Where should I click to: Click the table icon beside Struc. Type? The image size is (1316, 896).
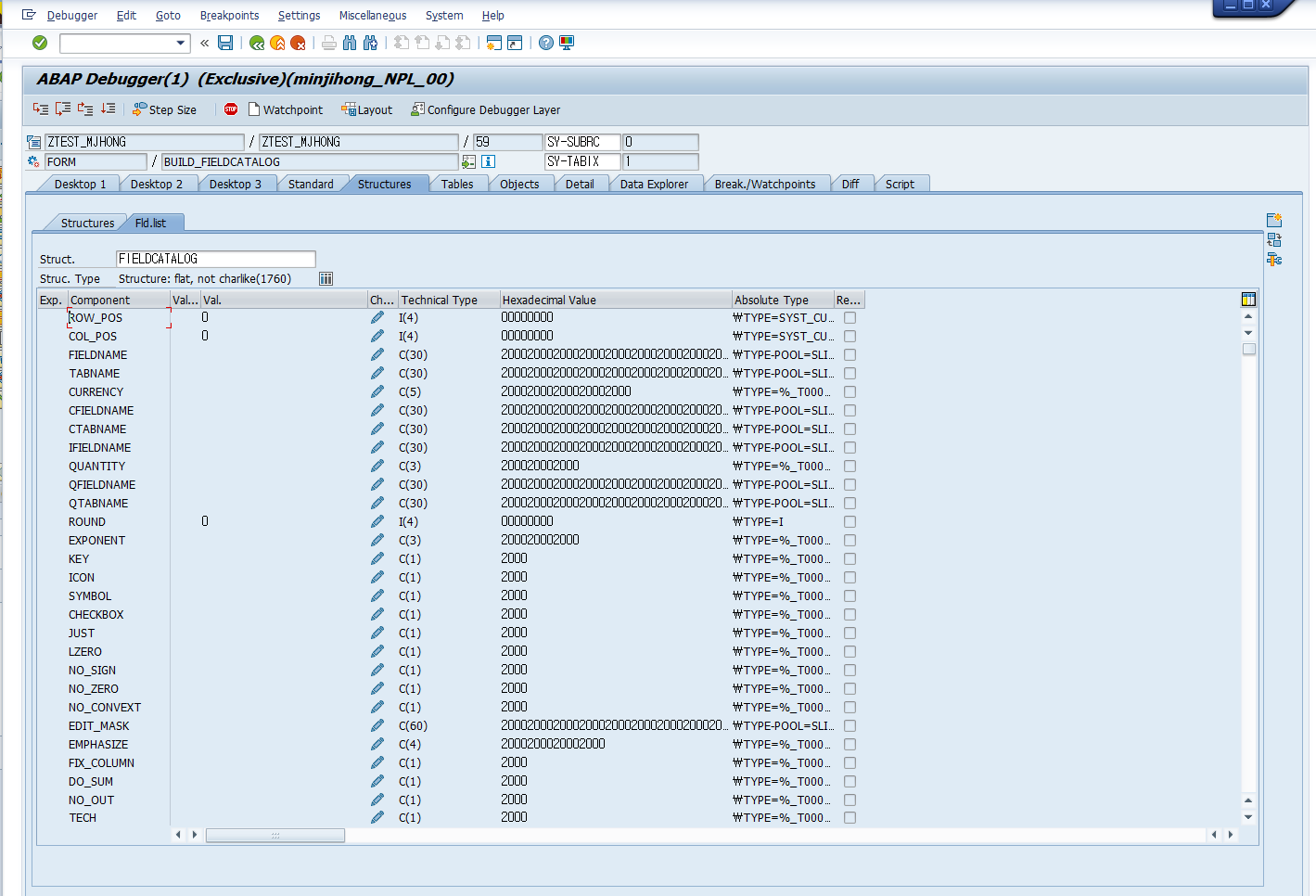pyautogui.click(x=326, y=278)
